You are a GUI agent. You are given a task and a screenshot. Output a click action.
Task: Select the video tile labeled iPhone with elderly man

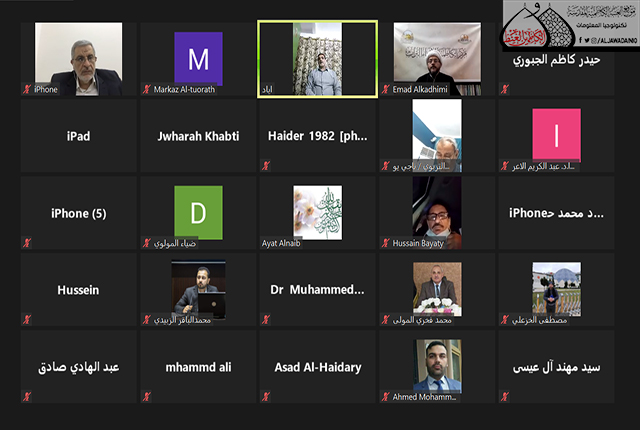[x=78, y=59]
